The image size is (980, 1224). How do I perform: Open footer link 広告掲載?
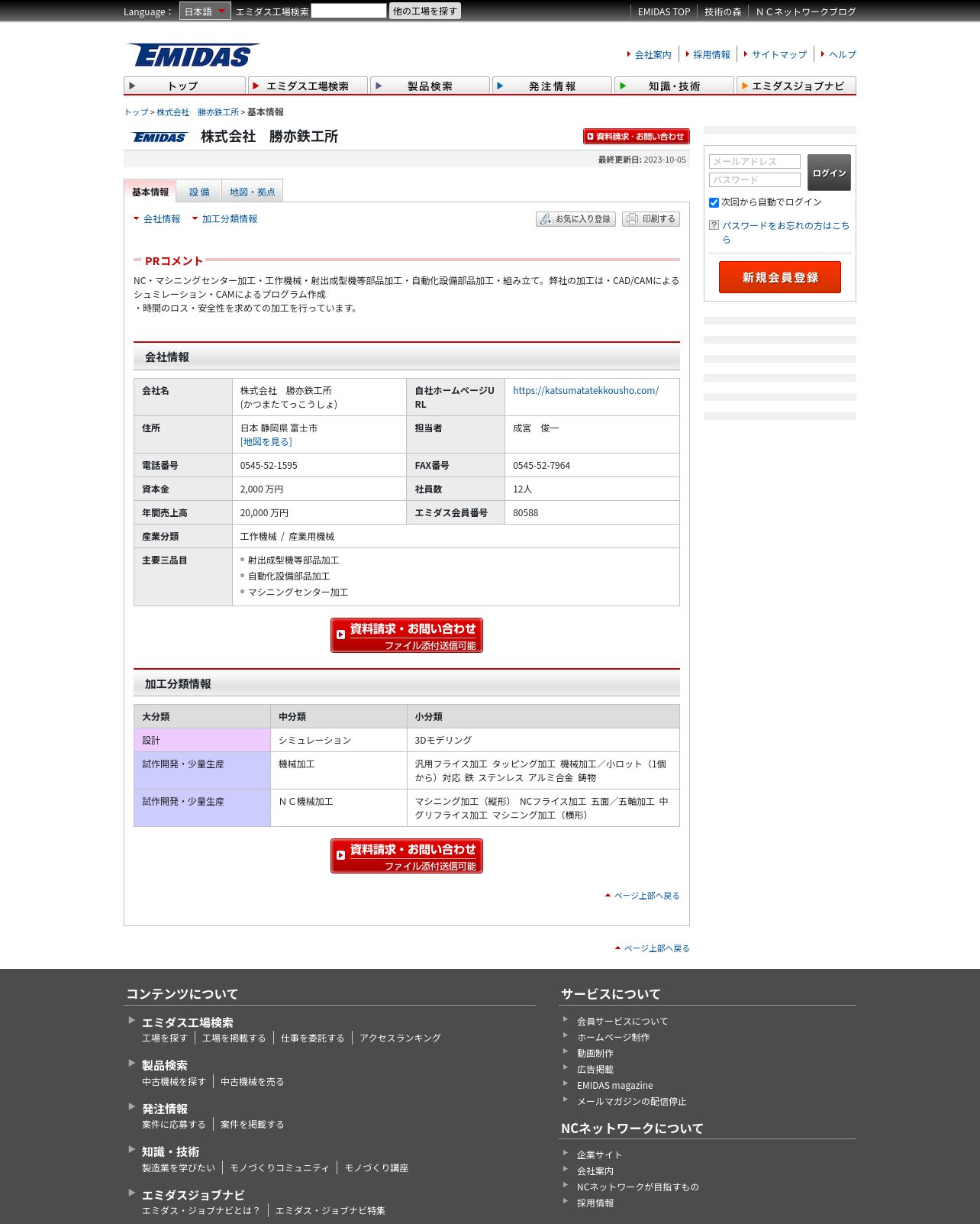tap(595, 1069)
